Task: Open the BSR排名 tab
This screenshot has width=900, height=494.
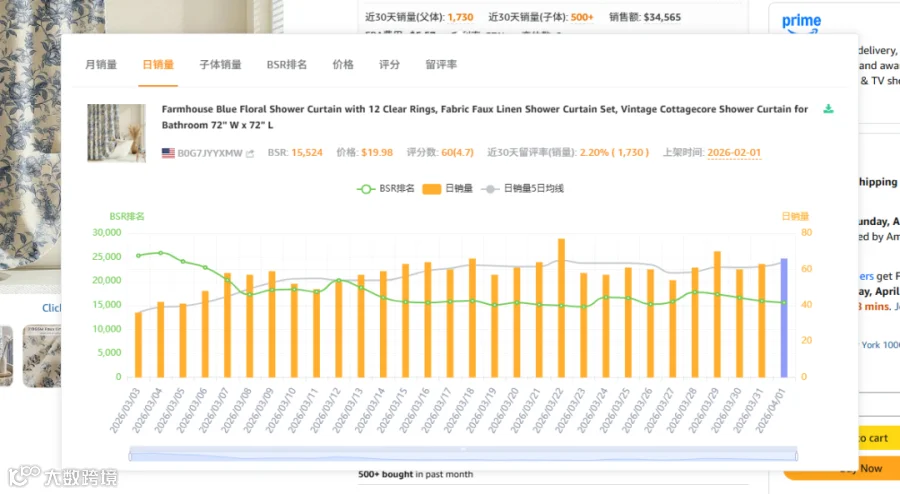Action: click(x=286, y=65)
